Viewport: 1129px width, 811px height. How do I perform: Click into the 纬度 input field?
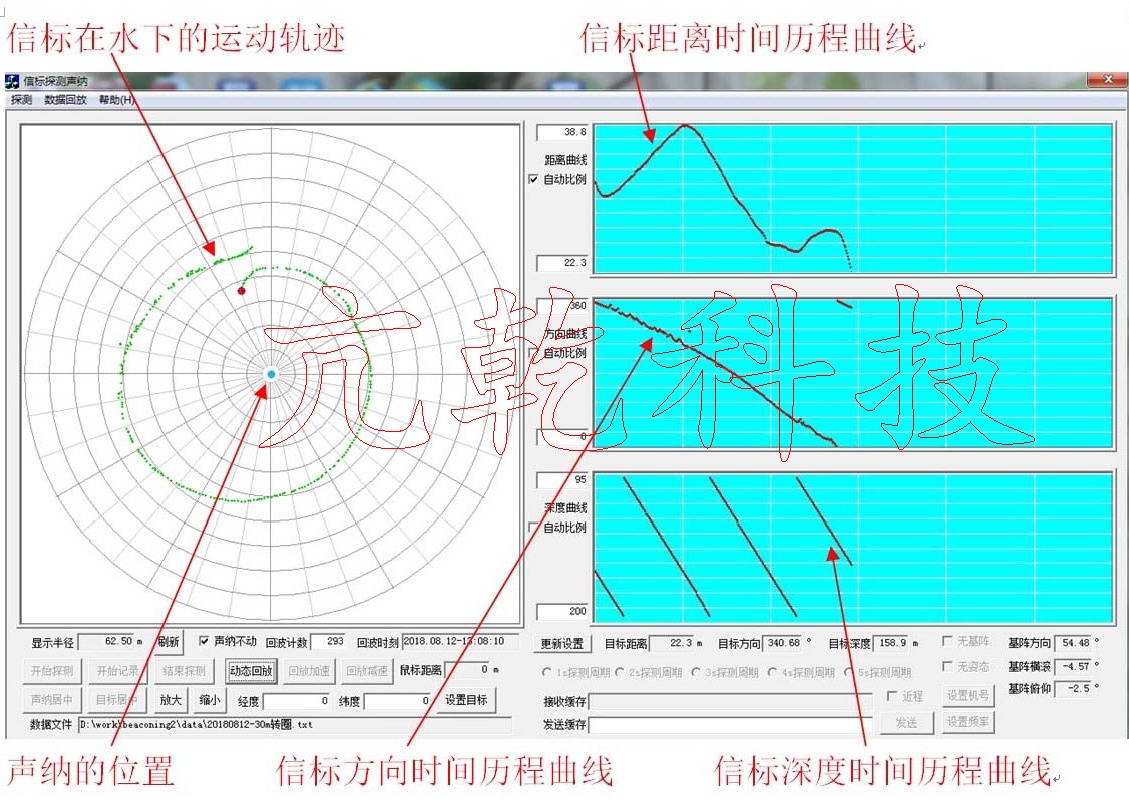(x=397, y=701)
